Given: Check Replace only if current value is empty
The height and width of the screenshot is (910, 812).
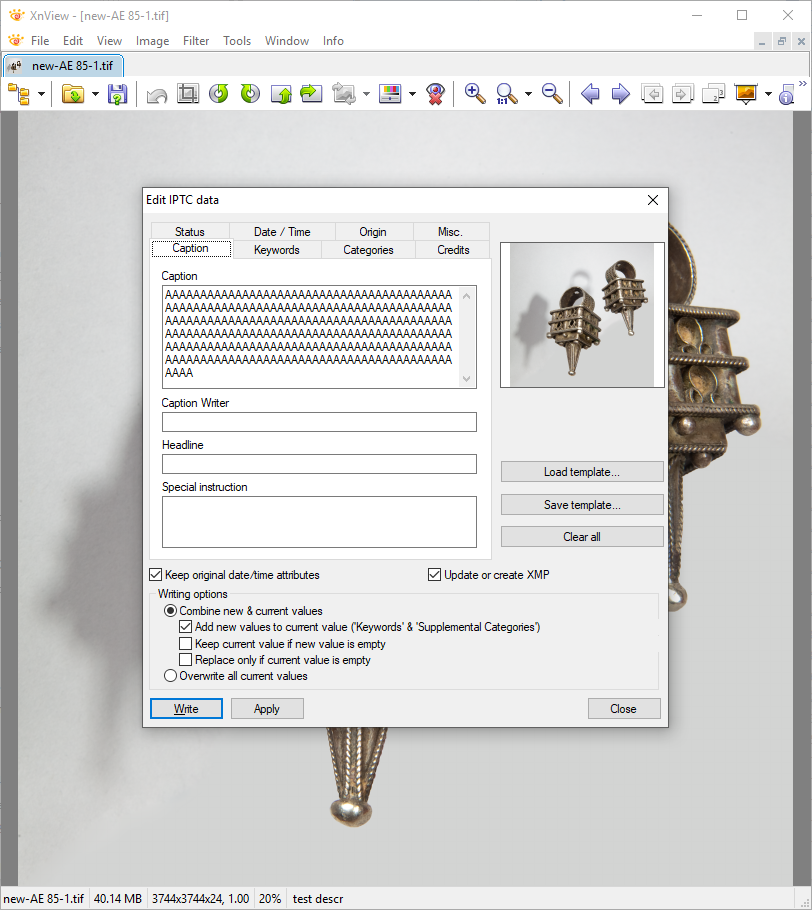Looking at the screenshot, I should (186, 660).
